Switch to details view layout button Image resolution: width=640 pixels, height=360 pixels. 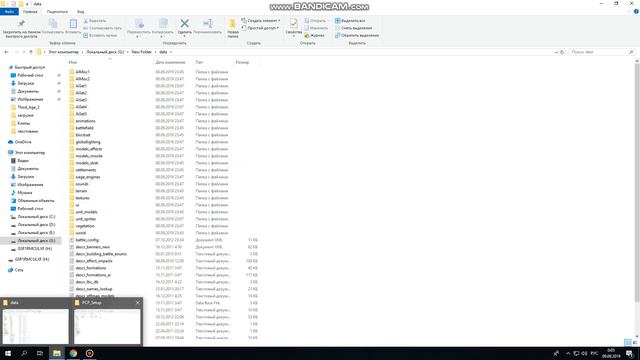coord(628,342)
